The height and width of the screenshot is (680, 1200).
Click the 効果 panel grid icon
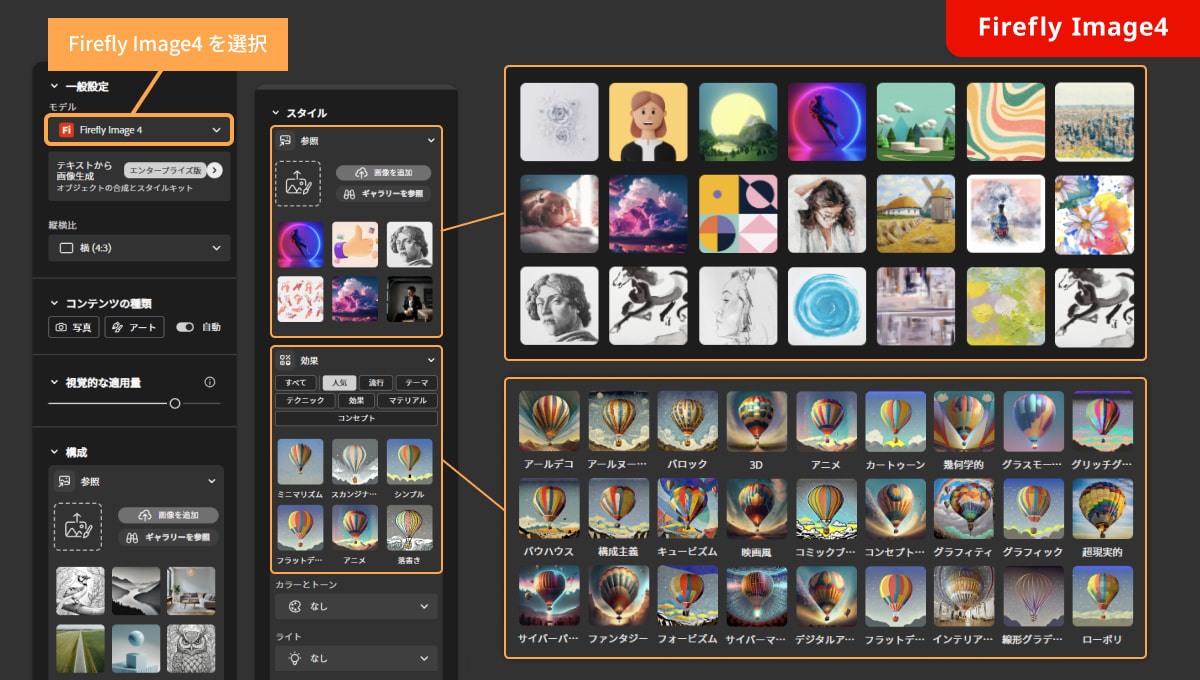click(286, 360)
